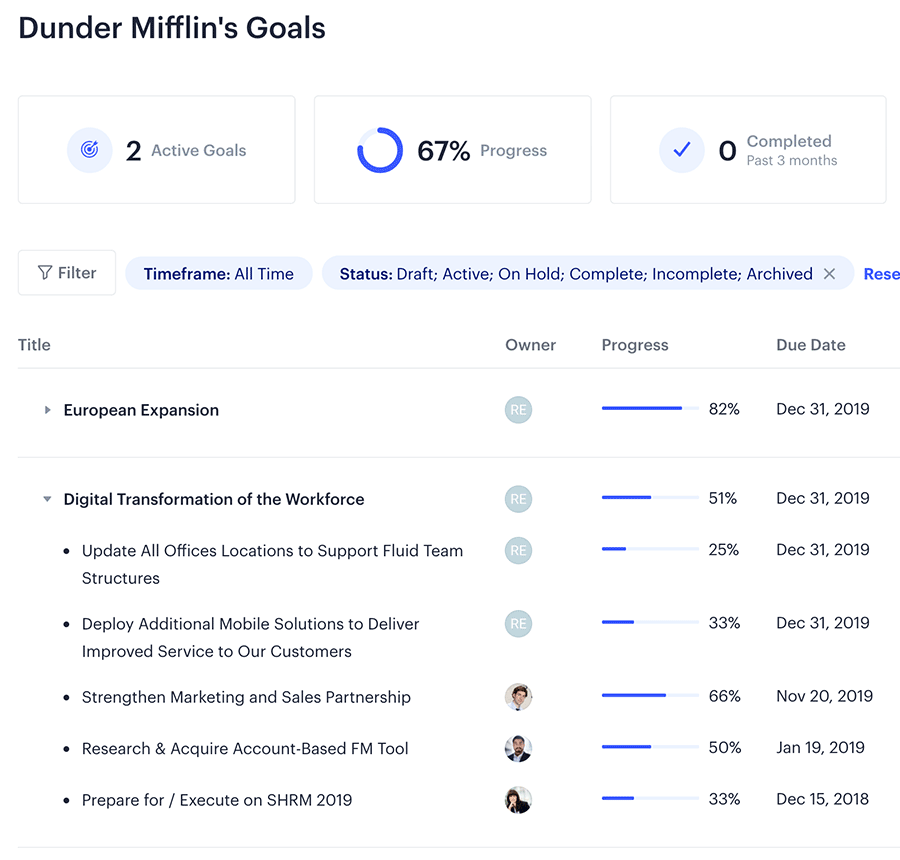Open the Timeframe: All Time filter
The image size is (900, 860).
click(219, 274)
